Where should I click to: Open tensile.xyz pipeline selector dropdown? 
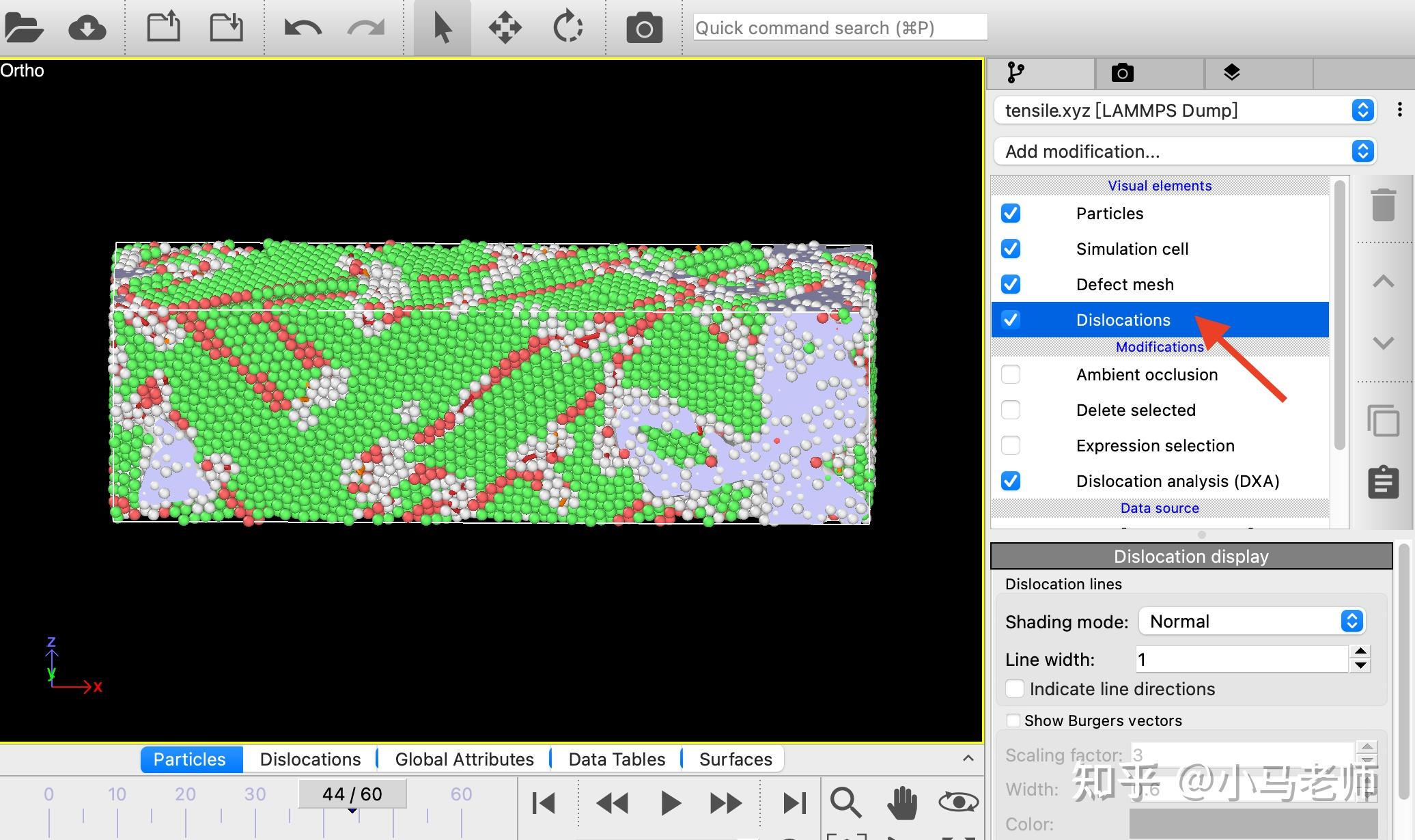pyautogui.click(x=1184, y=110)
